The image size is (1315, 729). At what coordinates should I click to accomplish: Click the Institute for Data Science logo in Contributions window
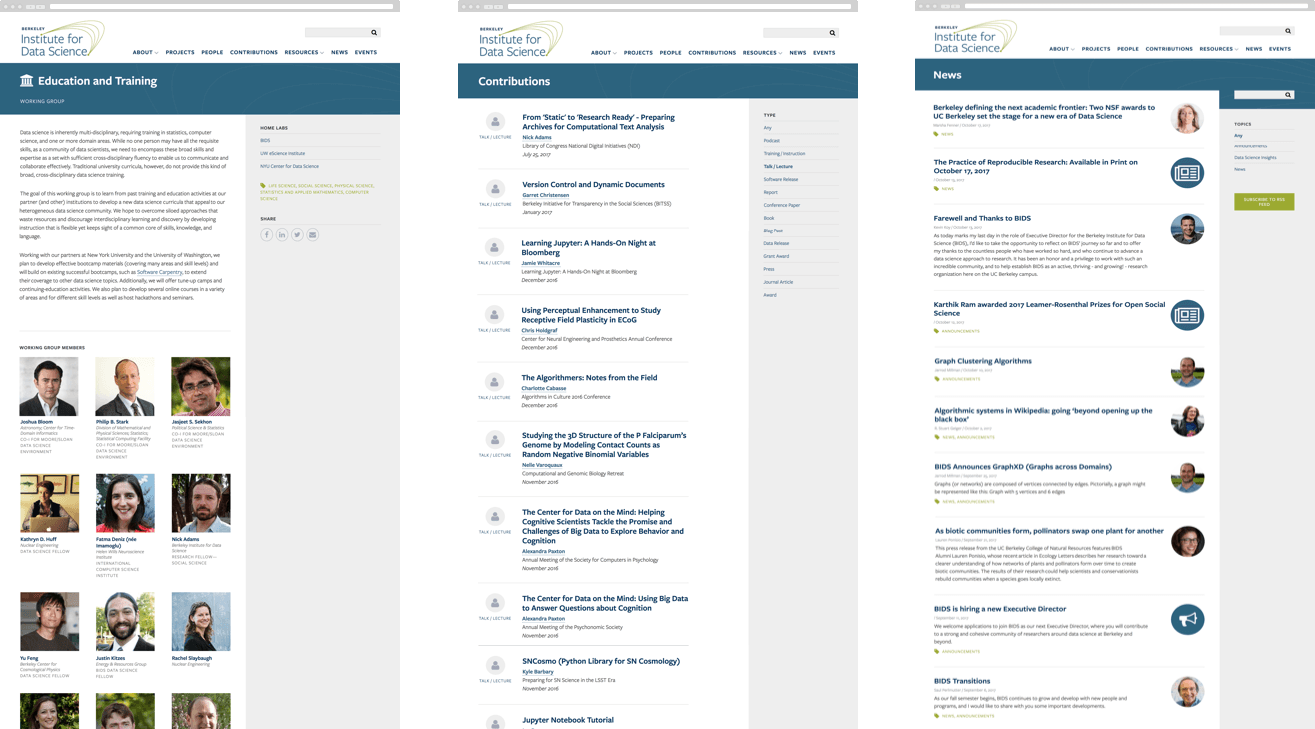coord(519,40)
